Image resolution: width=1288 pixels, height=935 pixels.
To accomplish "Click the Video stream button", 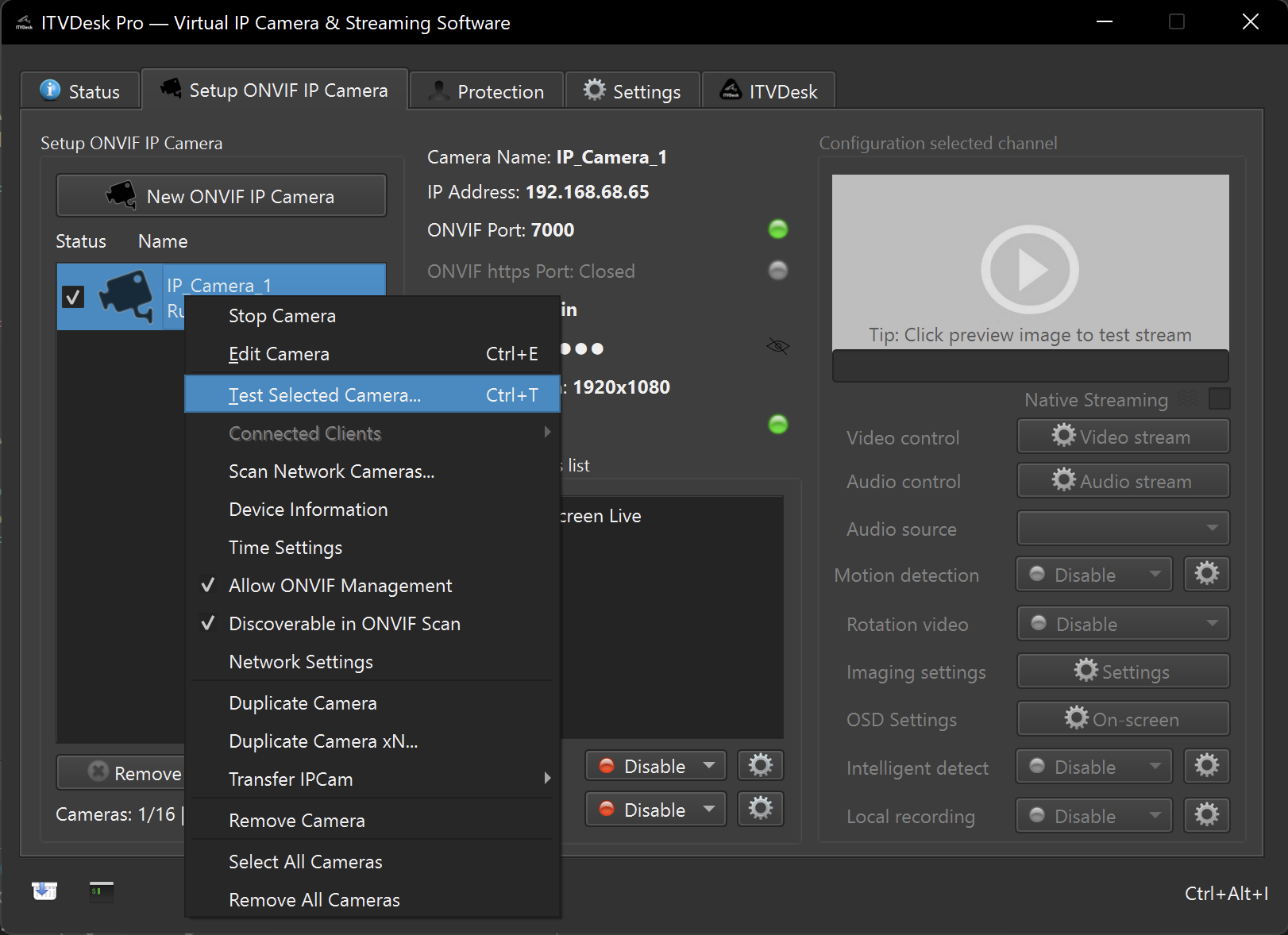I will tap(1123, 437).
